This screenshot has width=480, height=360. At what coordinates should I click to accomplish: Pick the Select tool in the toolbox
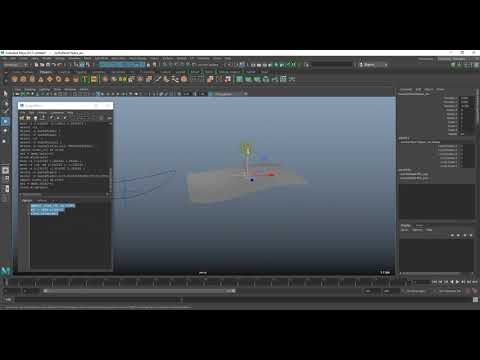(x=5, y=94)
